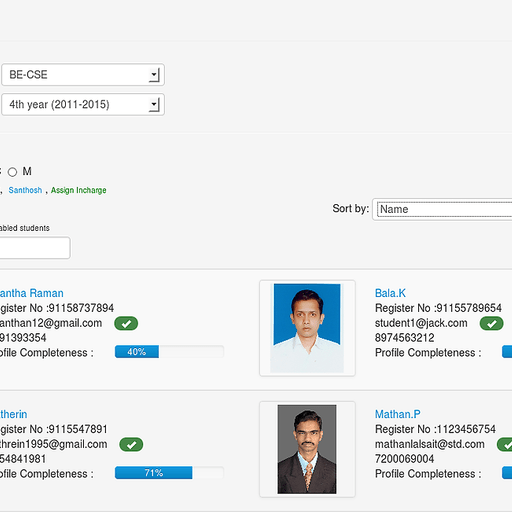The height and width of the screenshot is (512, 512).
Task: Open the Santhosh incharge link
Action: (x=25, y=190)
